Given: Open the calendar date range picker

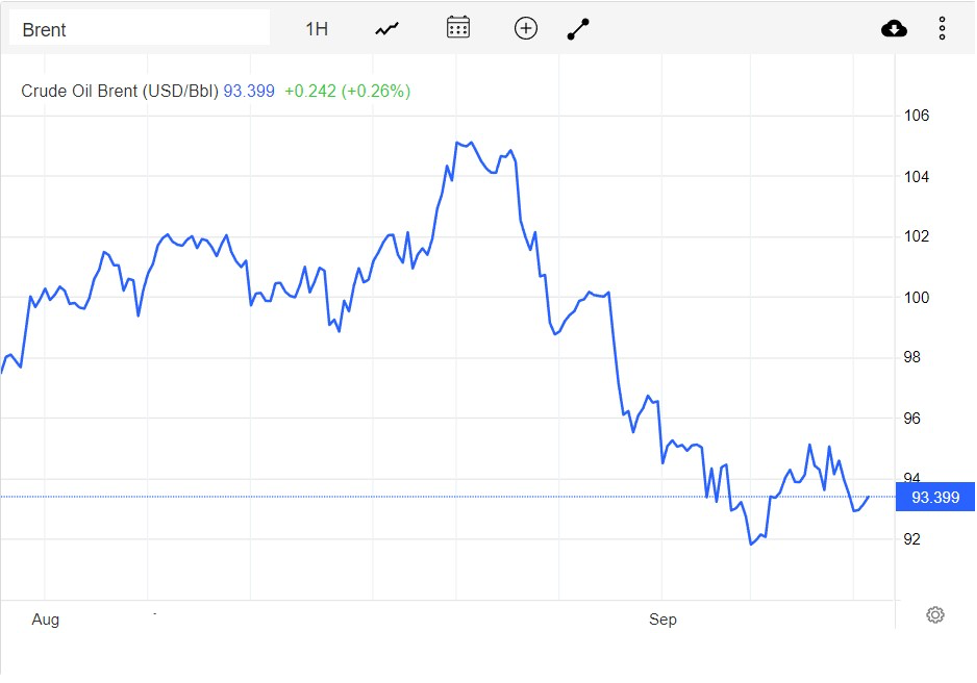Looking at the screenshot, I should 458,28.
